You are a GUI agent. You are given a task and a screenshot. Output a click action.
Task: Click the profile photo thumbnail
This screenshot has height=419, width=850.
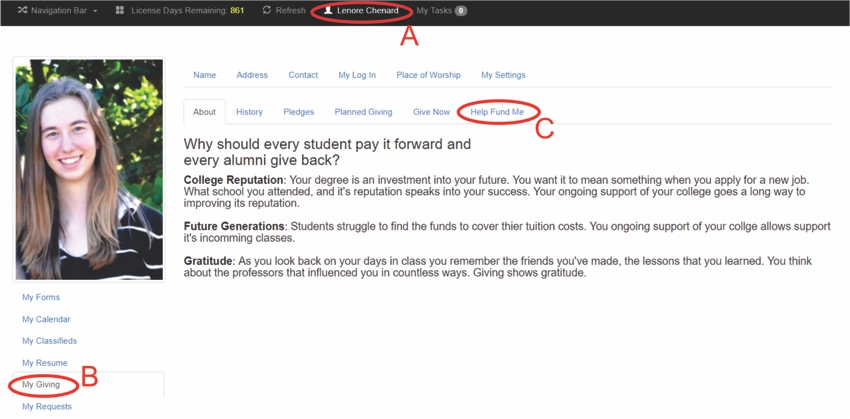pyautogui.click(x=89, y=169)
